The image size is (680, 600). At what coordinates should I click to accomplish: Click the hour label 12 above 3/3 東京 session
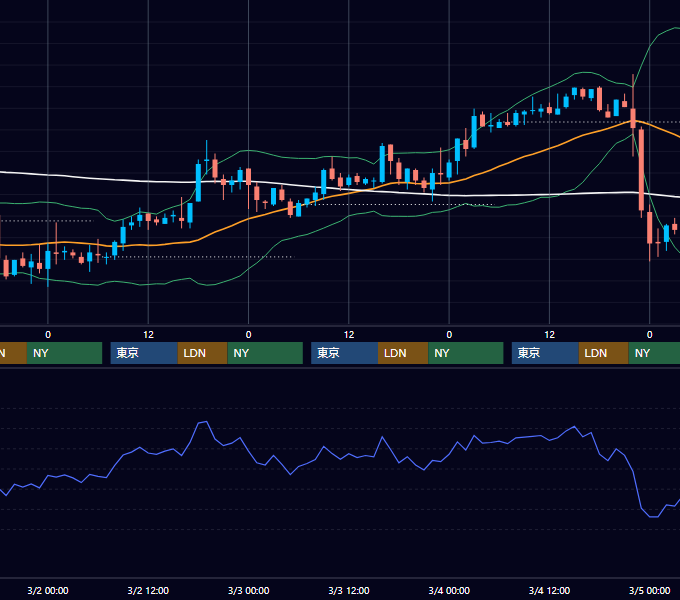click(349, 335)
